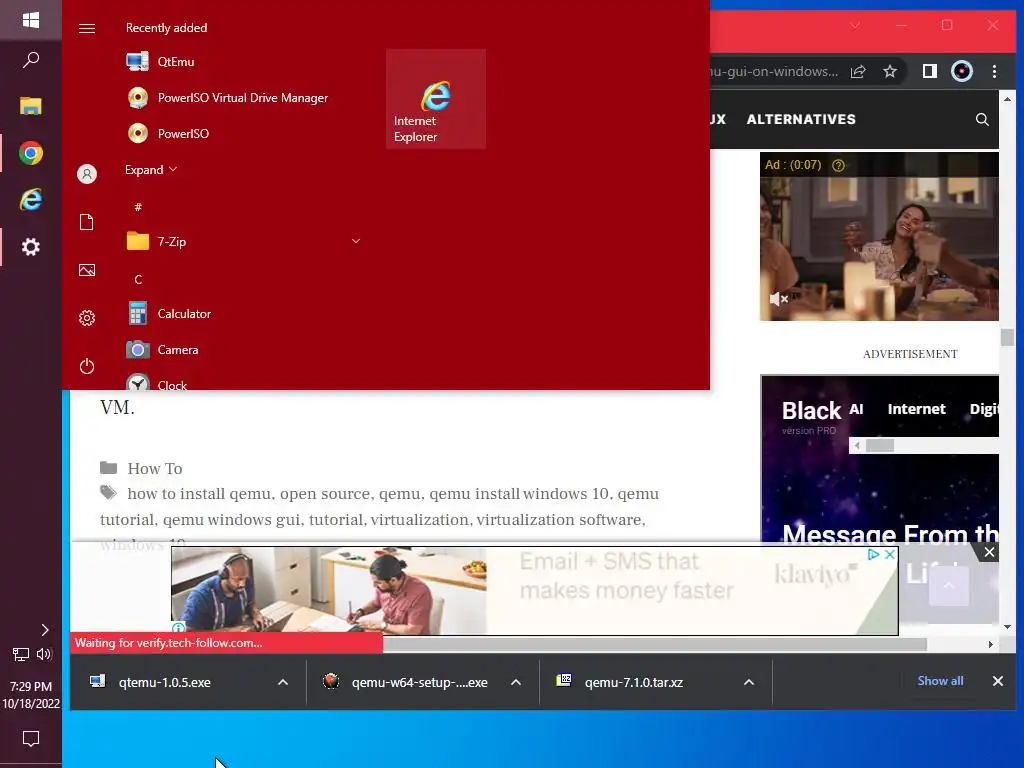1024x768 pixels.
Task: Click the clock date in taskbar
Action: pos(31,695)
